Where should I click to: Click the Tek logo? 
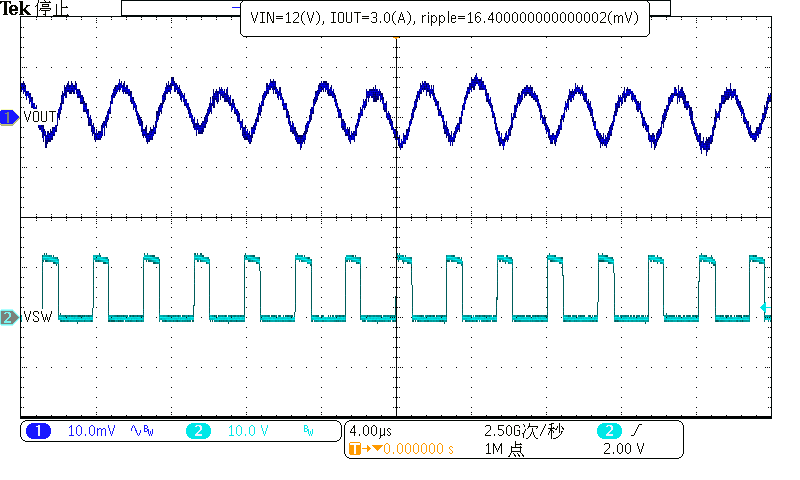point(16,10)
